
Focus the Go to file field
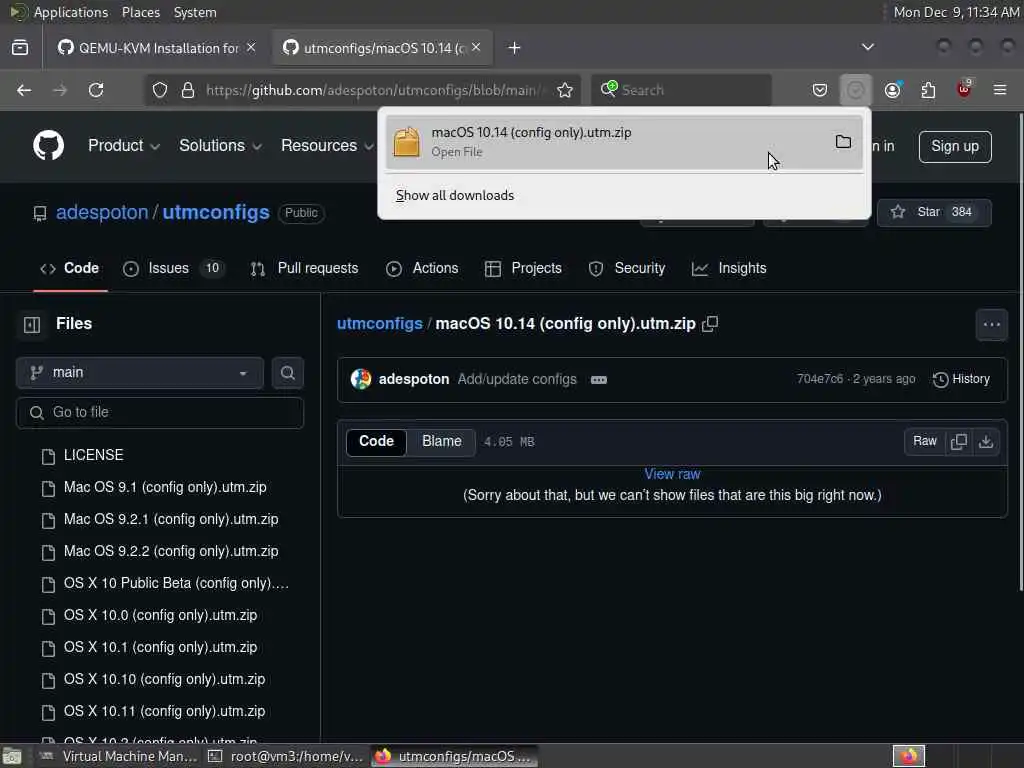click(x=160, y=413)
